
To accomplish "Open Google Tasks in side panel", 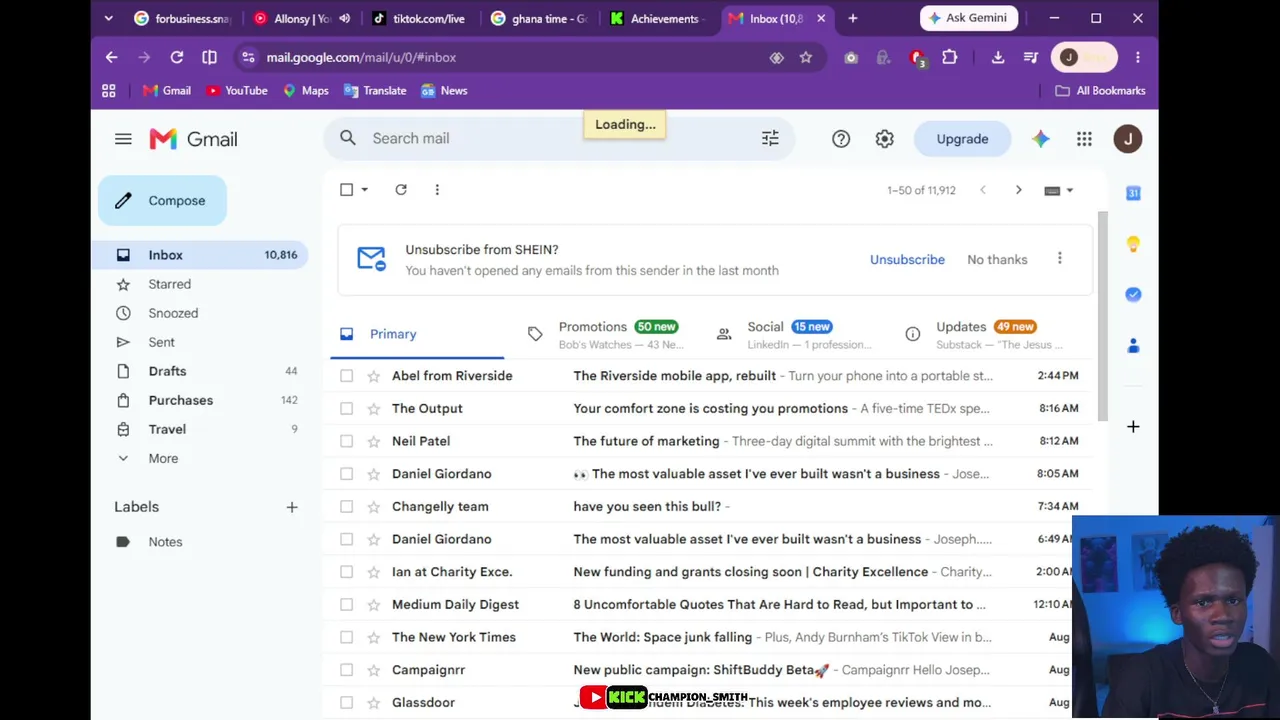I will [x=1133, y=294].
